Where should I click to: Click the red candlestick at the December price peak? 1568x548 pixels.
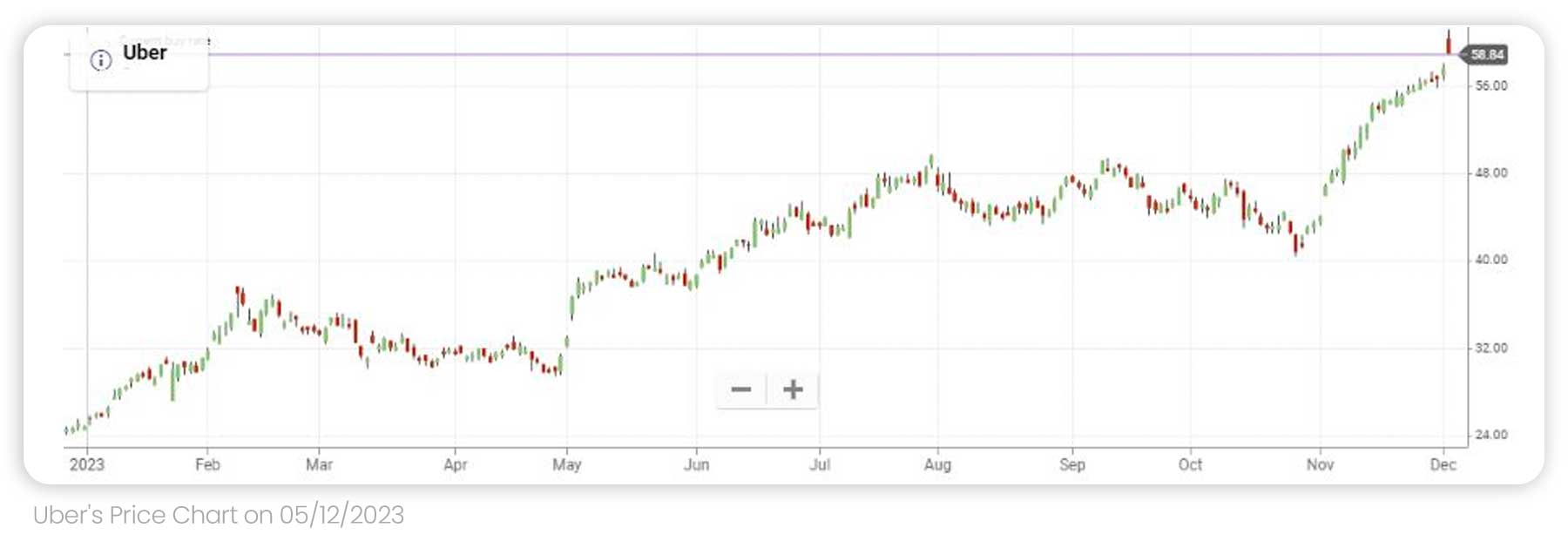click(x=1449, y=42)
